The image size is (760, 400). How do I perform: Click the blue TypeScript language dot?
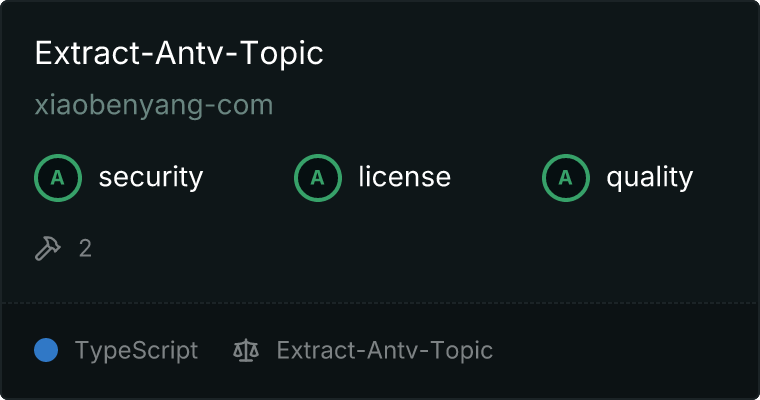click(46, 350)
